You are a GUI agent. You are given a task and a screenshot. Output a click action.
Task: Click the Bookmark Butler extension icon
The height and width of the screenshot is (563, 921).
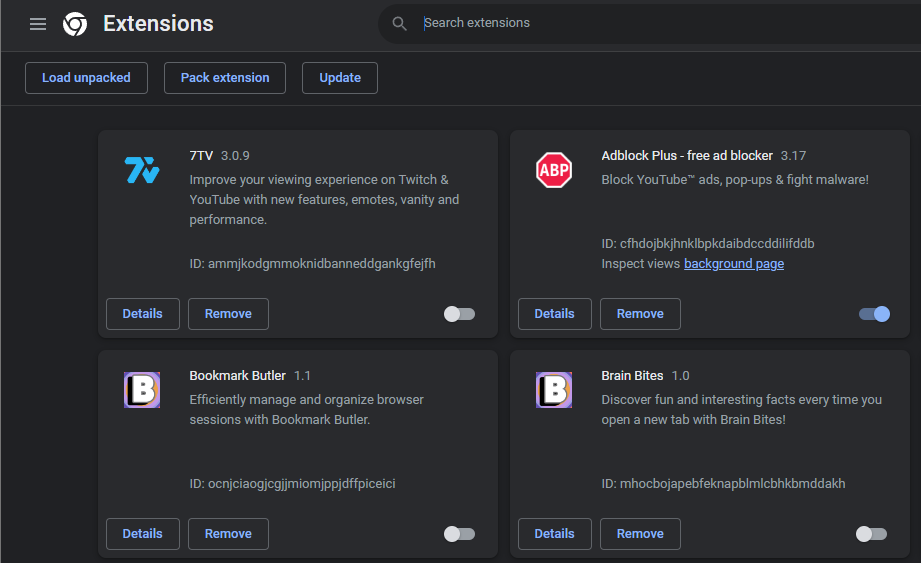(x=142, y=390)
